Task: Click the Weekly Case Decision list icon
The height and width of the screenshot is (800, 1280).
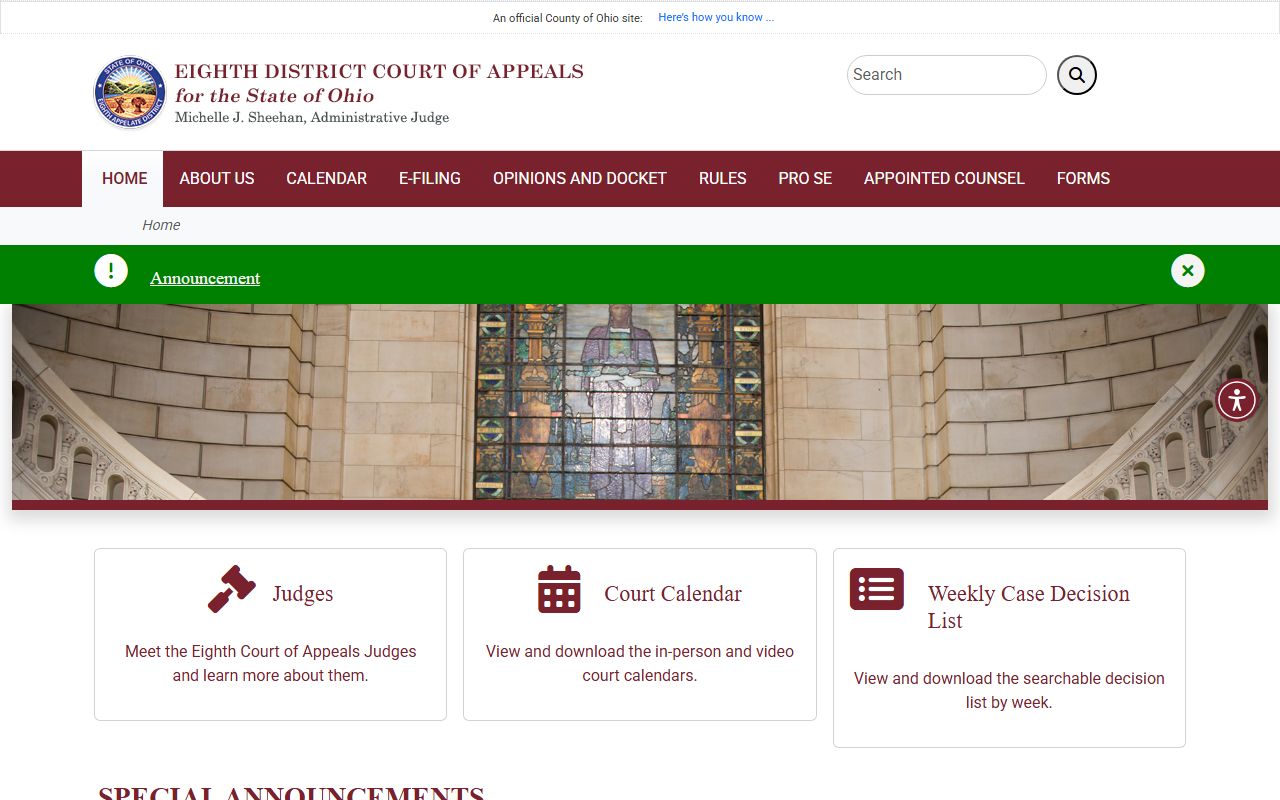Action: pos(877,589)
